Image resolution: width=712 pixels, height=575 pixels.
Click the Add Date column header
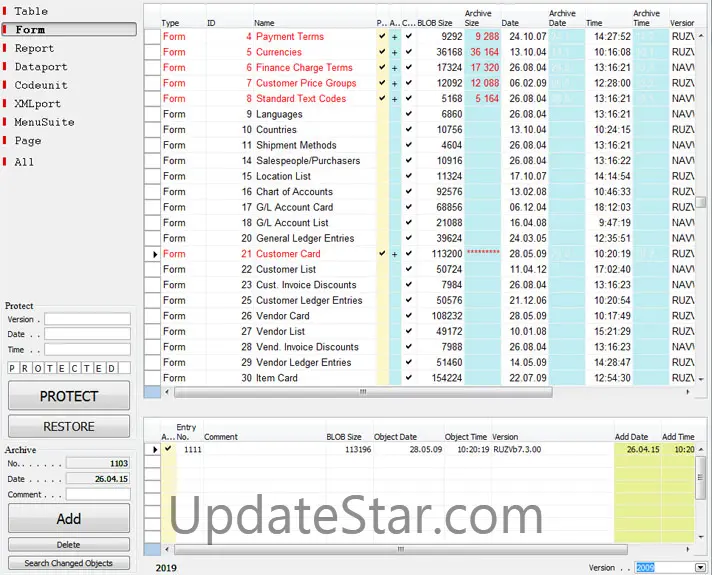tap(631, 437)
